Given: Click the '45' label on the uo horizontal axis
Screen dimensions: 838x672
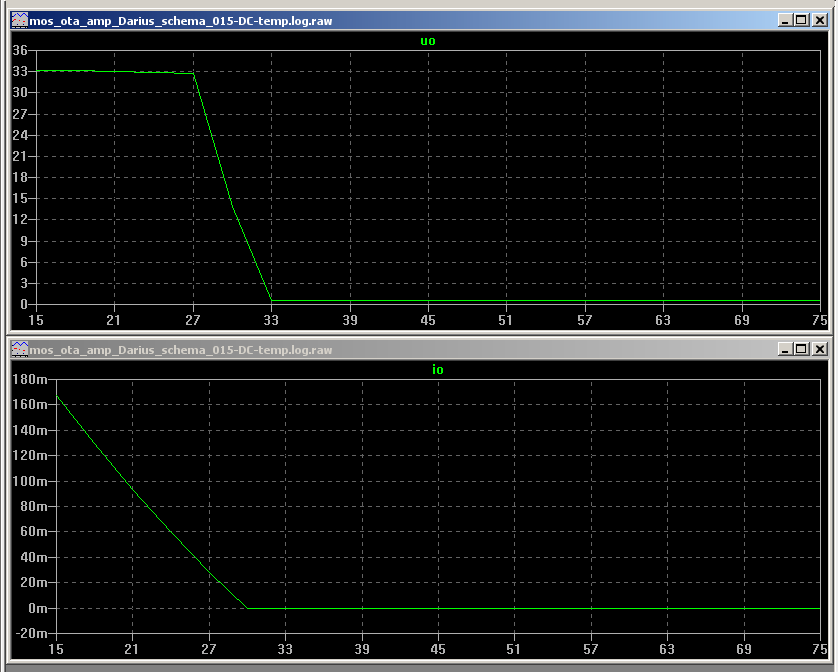Looking at the screenshot, I should 428,320.
